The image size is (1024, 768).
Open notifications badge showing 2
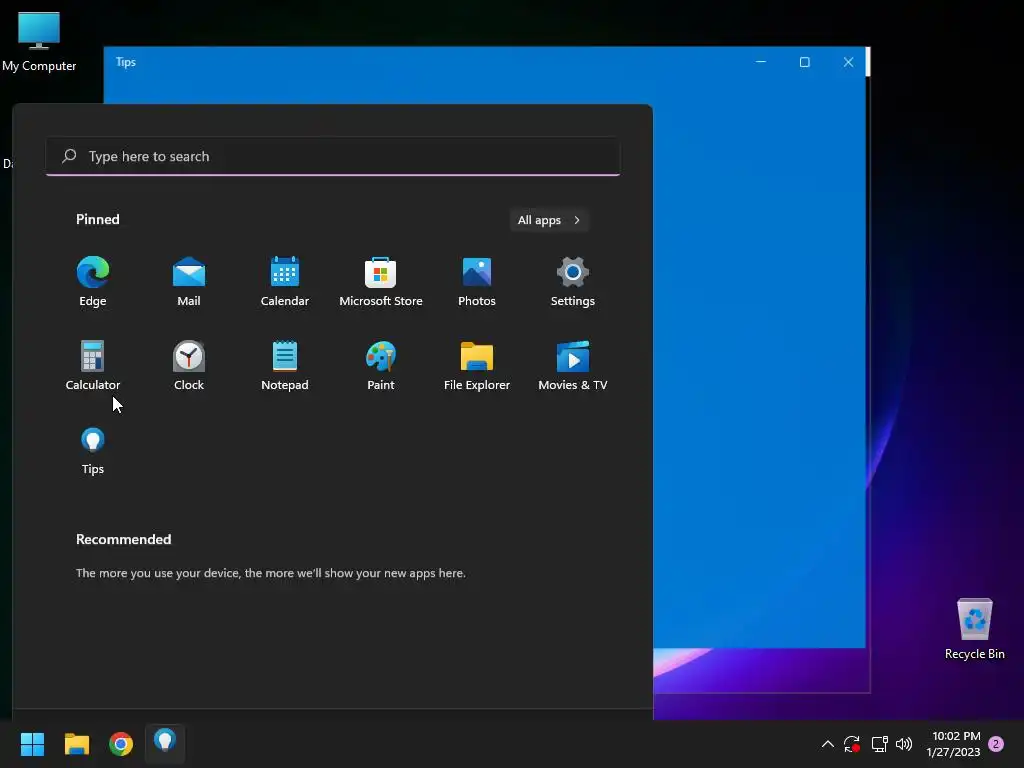(996, 744)
